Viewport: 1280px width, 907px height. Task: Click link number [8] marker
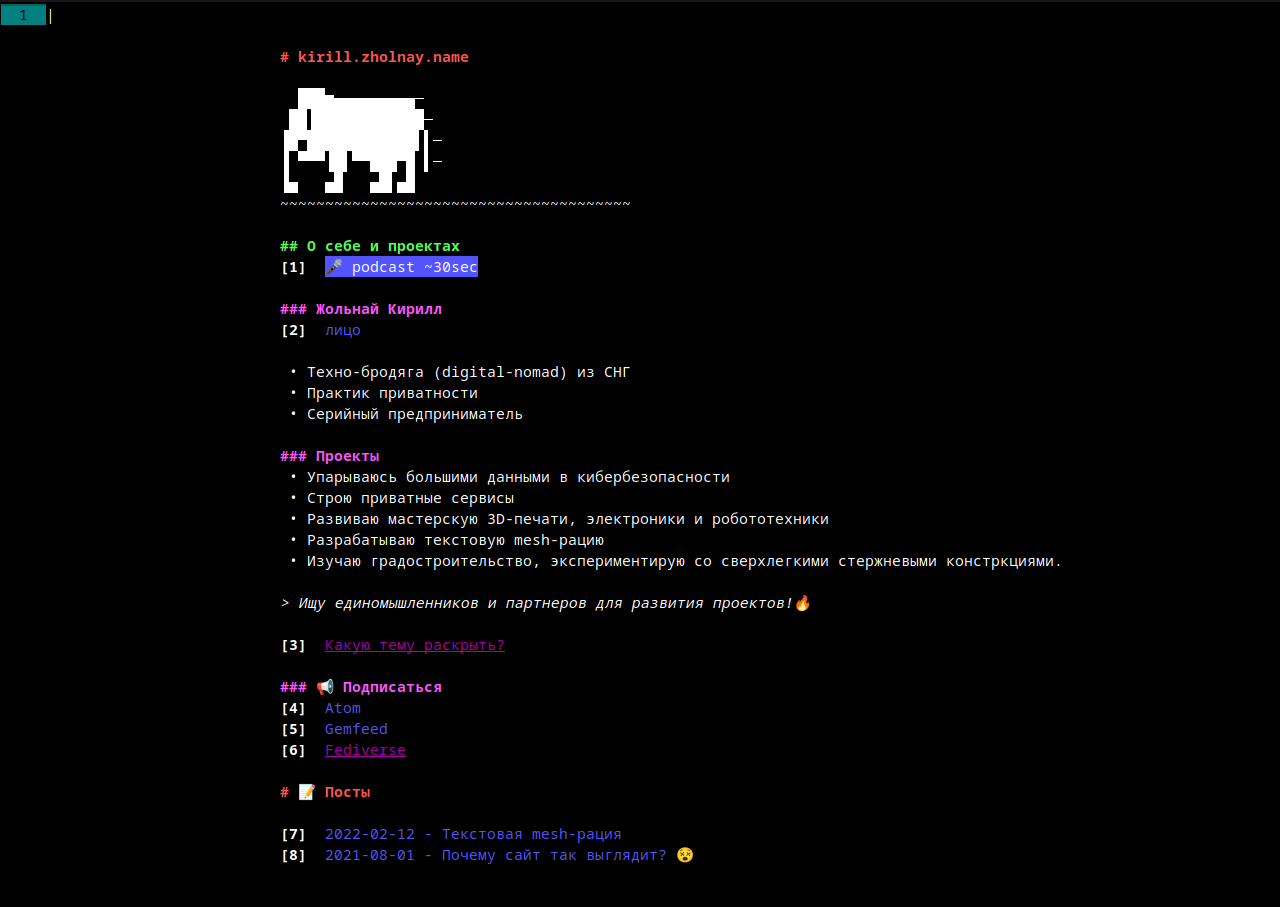tap(293, 855)
